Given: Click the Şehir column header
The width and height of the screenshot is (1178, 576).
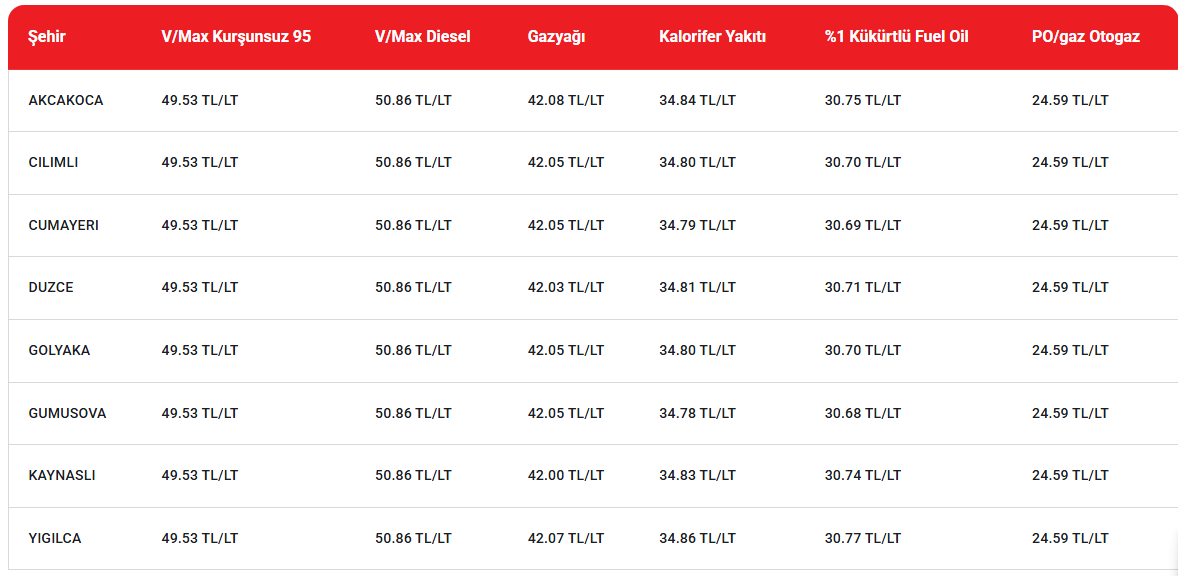Looking at the screenshot, I should point(47,37).
